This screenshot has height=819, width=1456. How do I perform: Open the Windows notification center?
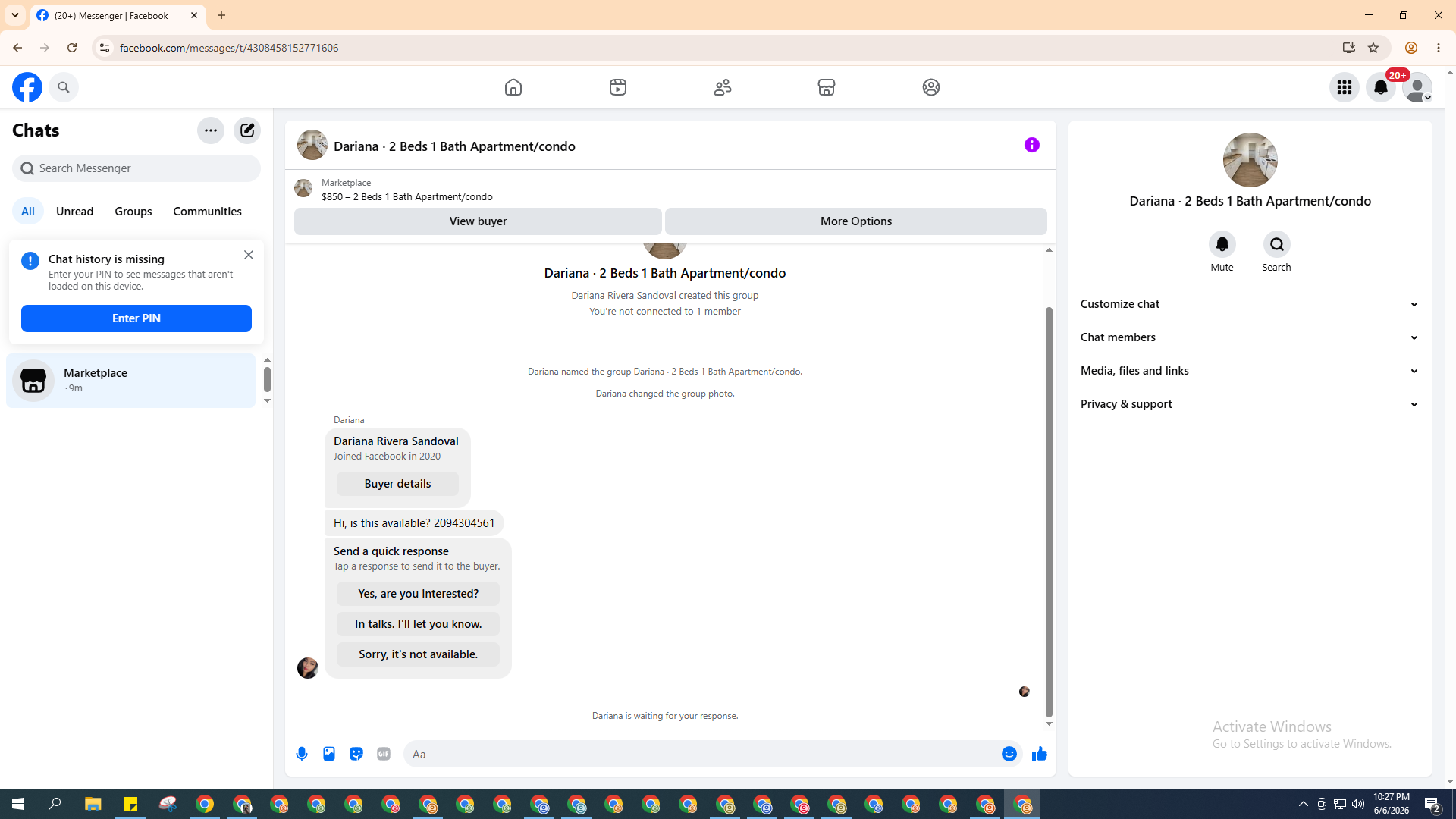1432,804
